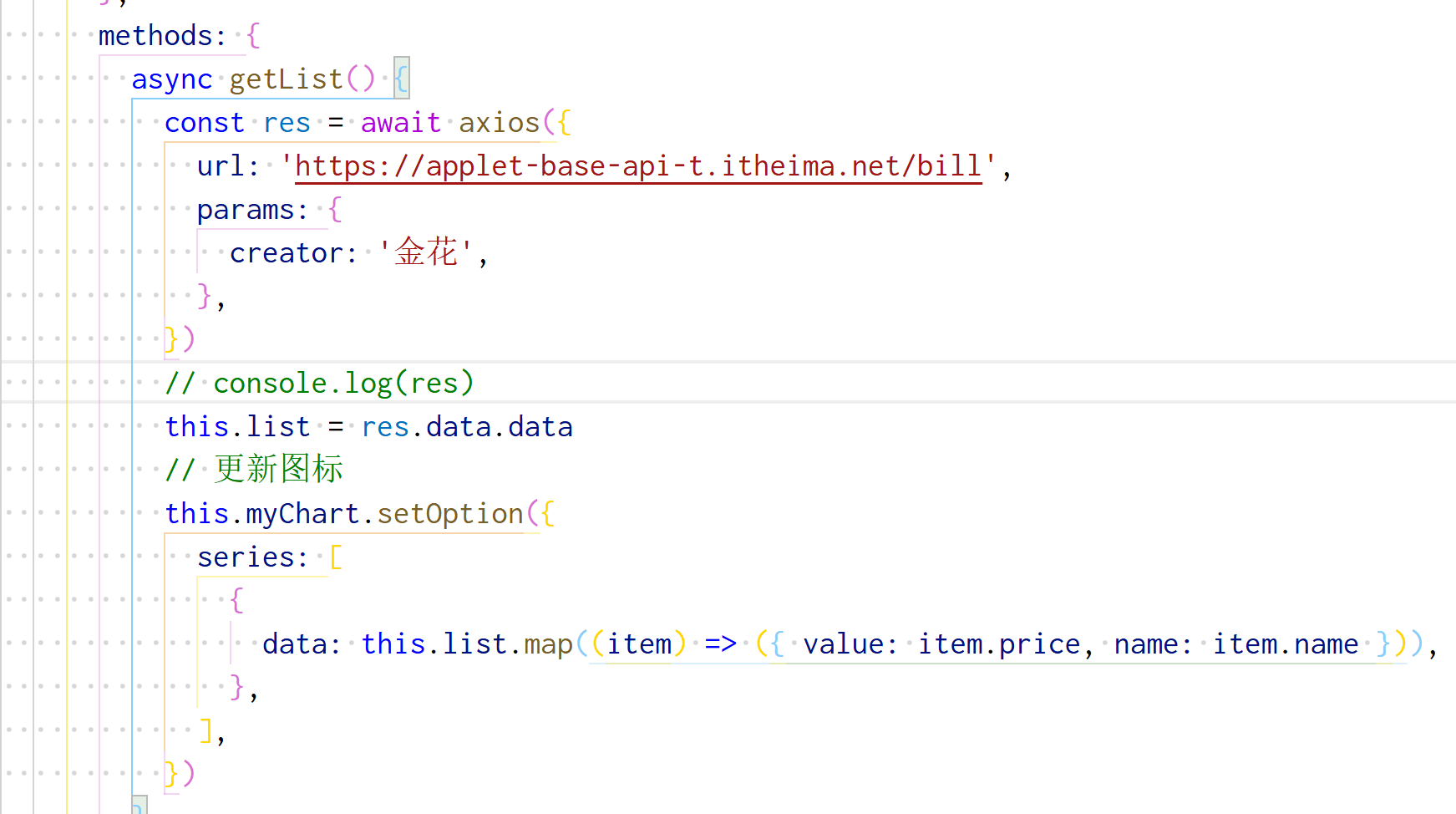Click the "axios" function call
Screen dimensions: 1456x814
coord(499,123)
